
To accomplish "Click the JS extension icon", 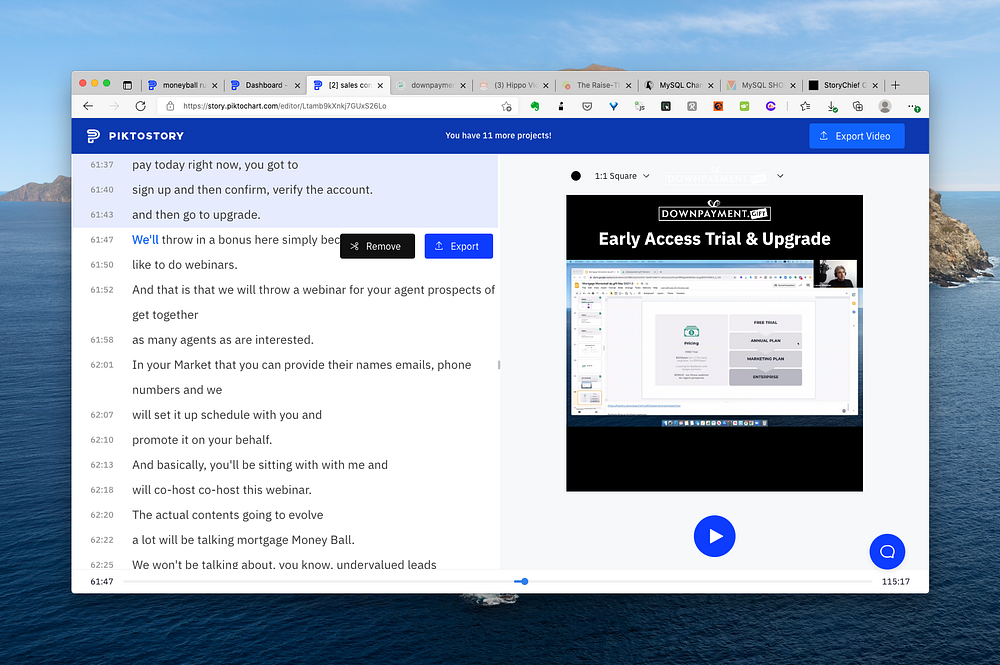I will pyautogui.click(x=640, y=106).
